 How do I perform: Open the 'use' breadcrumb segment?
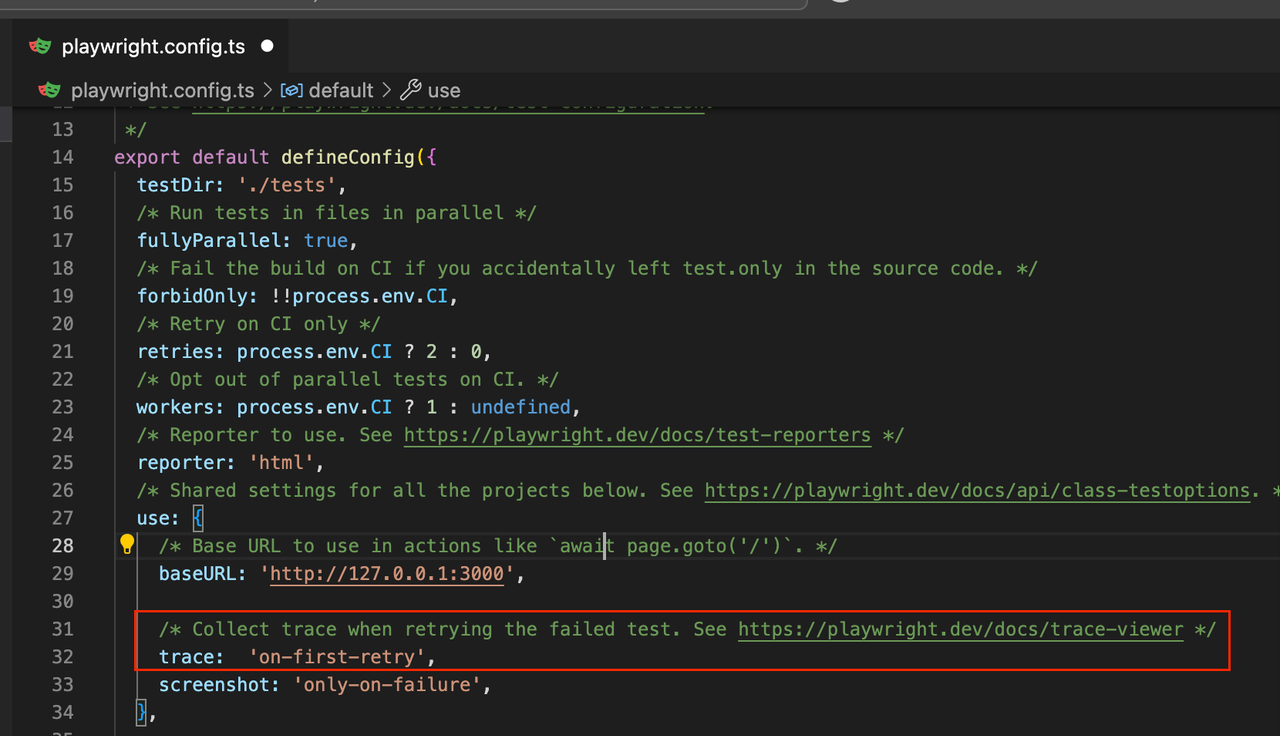pyautogui.click(x=444, y=90)
